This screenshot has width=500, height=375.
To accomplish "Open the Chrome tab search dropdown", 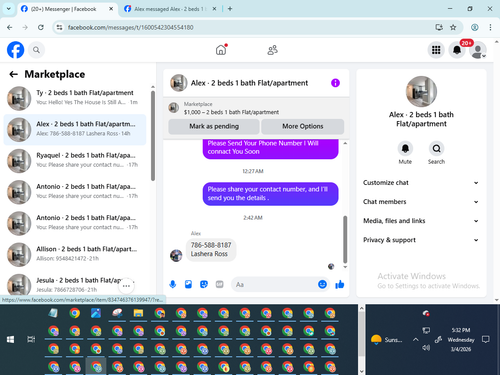I will (x=9, y=9).
